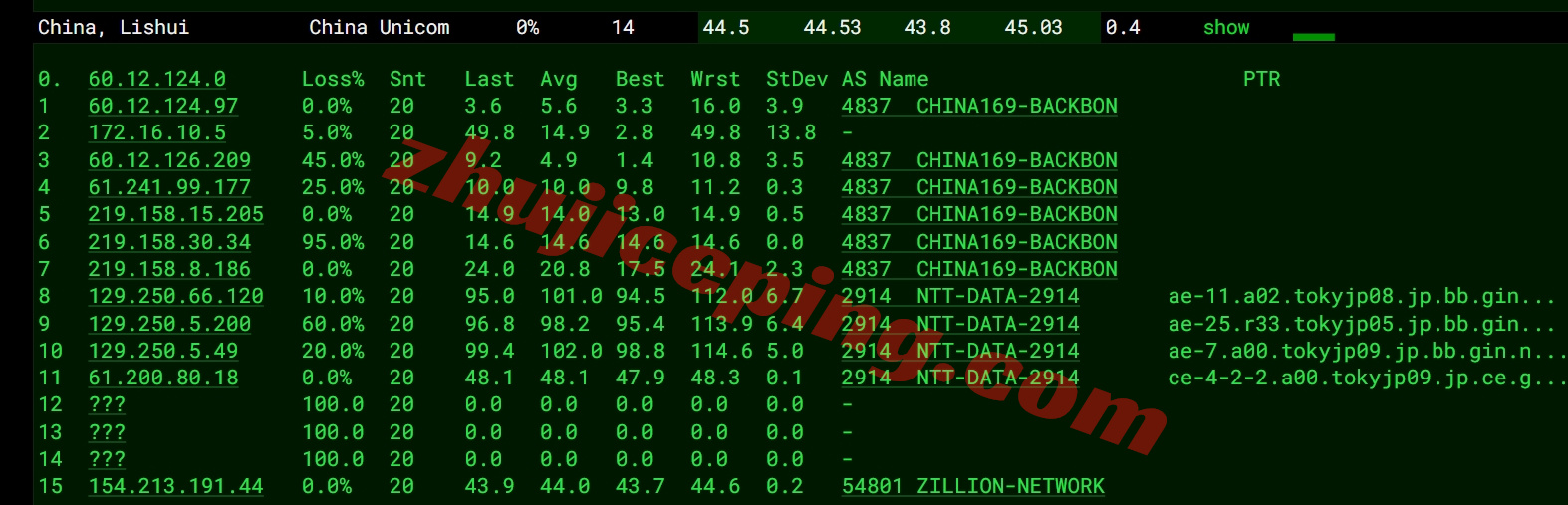Open IP link 154.213.191.44
The width and height of the screenshot is (1568, 505).
(x=176, y=486)
